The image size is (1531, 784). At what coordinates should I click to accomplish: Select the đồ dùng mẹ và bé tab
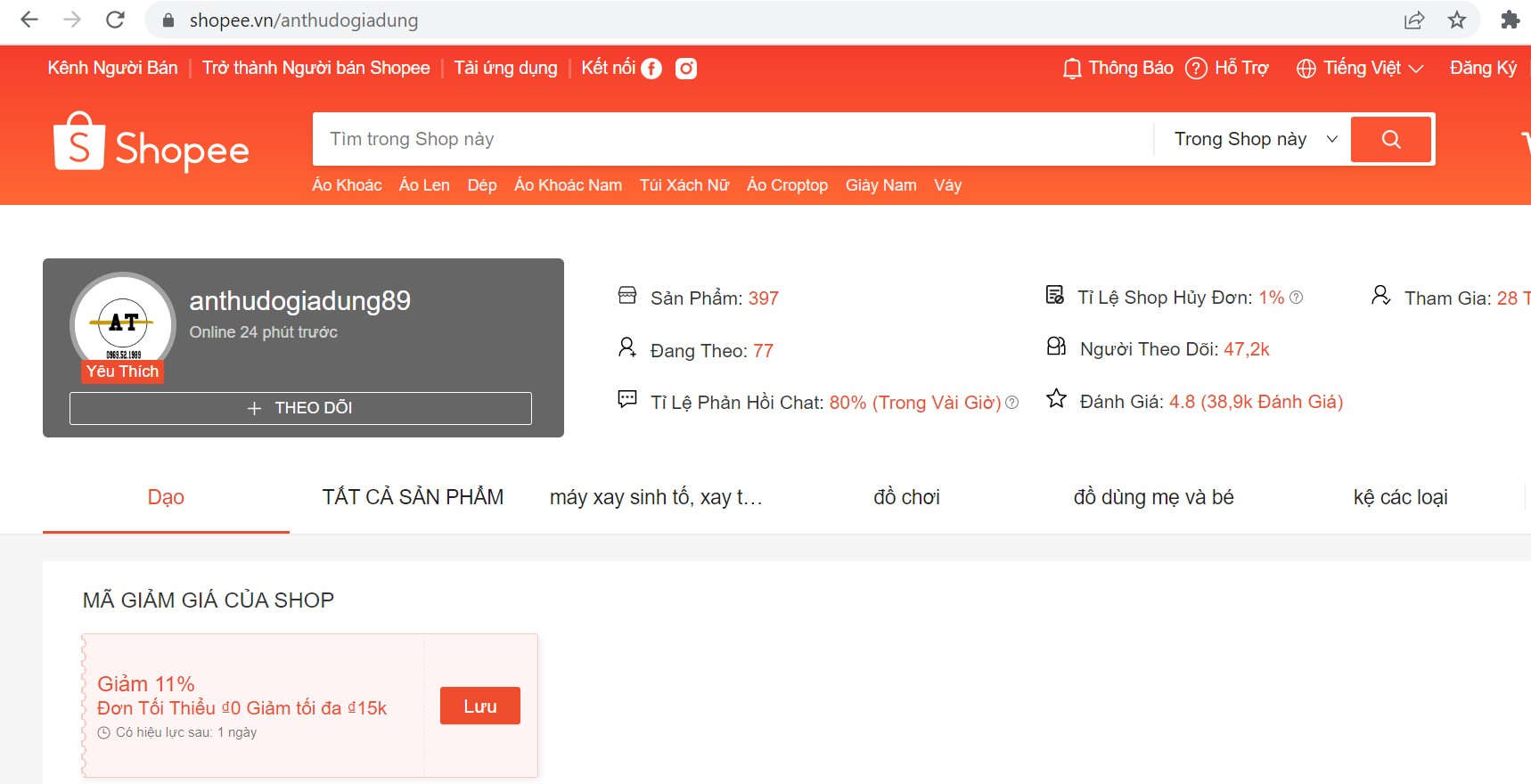tap(1153, 497)
